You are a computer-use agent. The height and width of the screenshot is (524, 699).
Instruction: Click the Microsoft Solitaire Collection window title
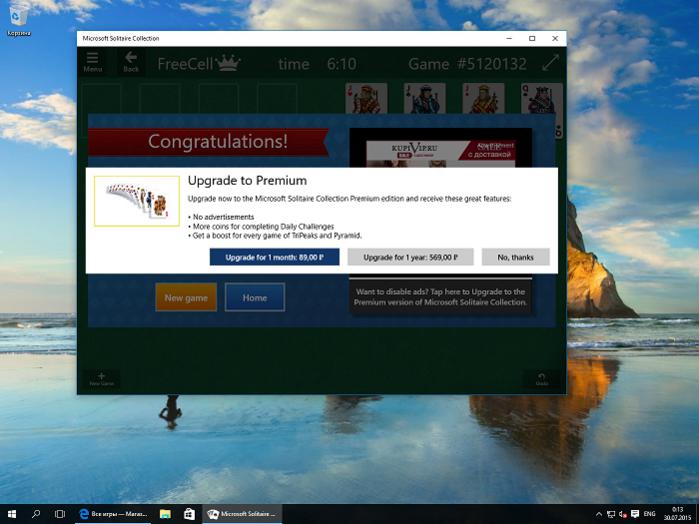[x=121, y=38]
